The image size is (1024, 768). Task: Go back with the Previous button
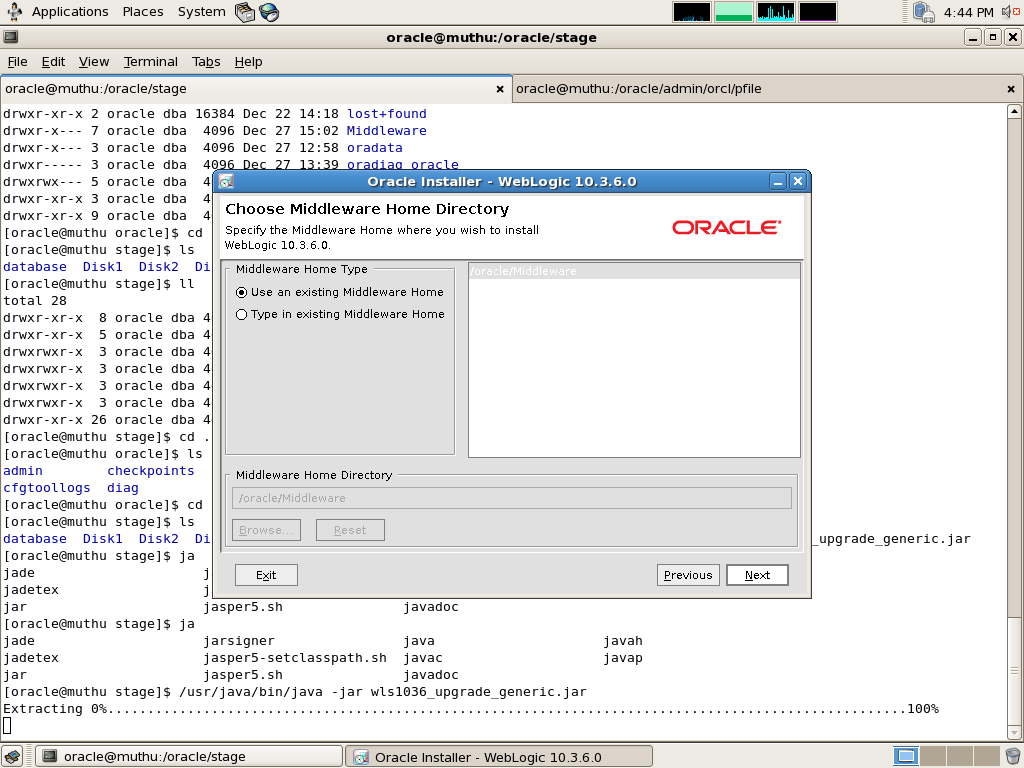688,575
